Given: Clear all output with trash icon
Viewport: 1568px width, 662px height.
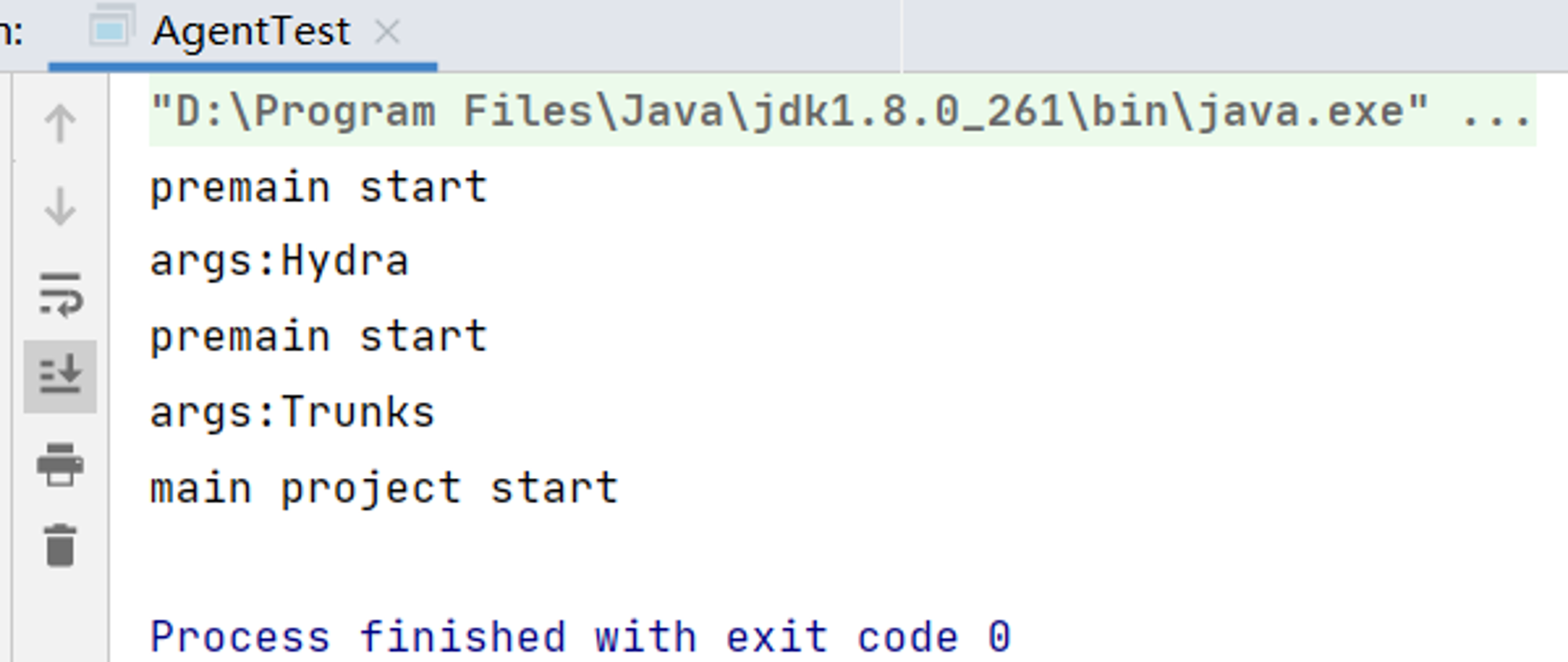Looking at the screenshot, I should (60, 545).
